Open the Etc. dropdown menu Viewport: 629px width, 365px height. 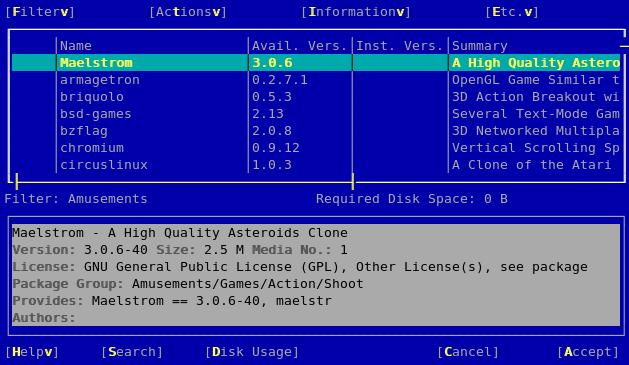512,12
